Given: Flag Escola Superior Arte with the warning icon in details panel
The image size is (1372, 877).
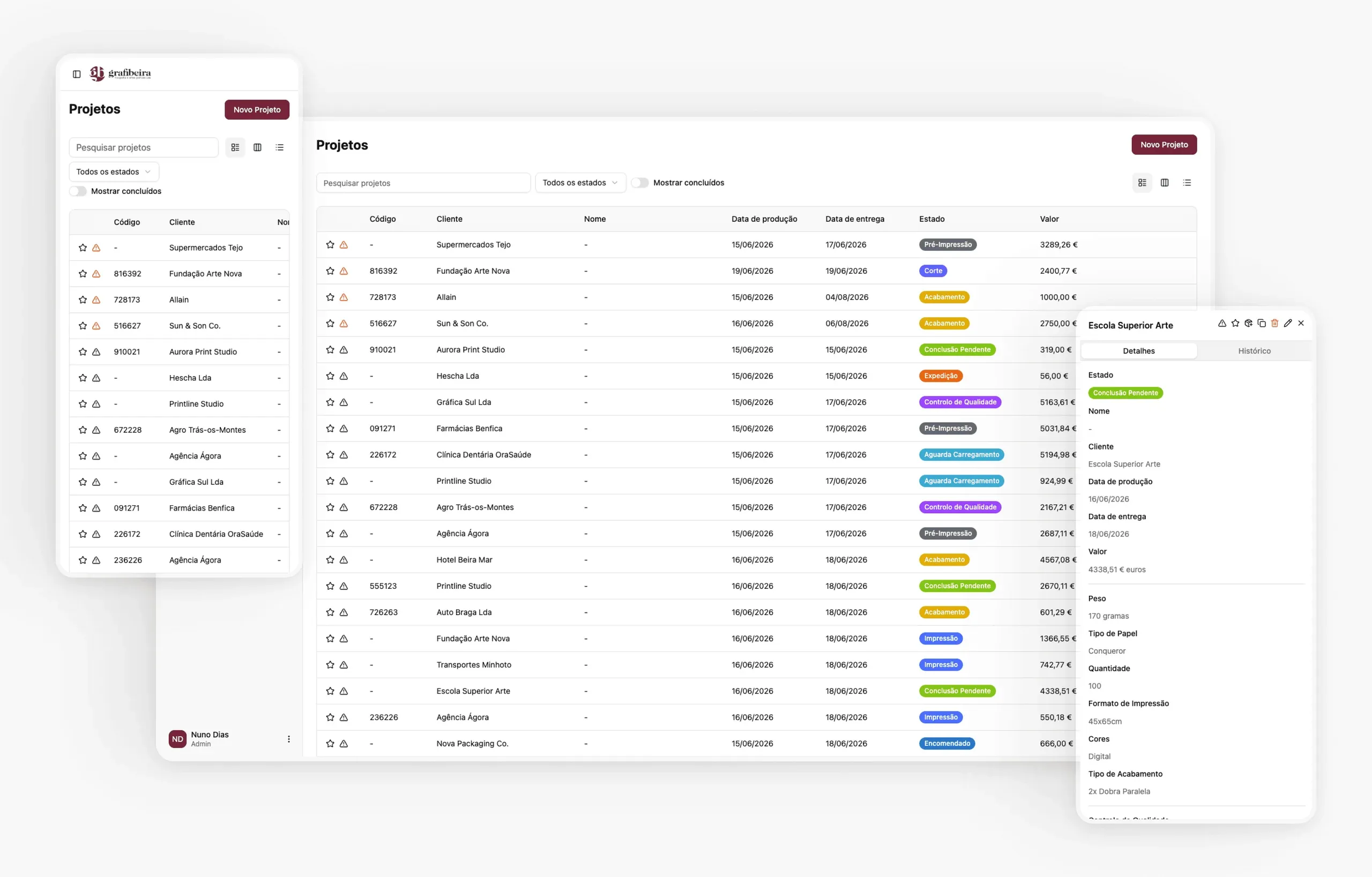Looking at the screenshot, I should coord(1221,324).
